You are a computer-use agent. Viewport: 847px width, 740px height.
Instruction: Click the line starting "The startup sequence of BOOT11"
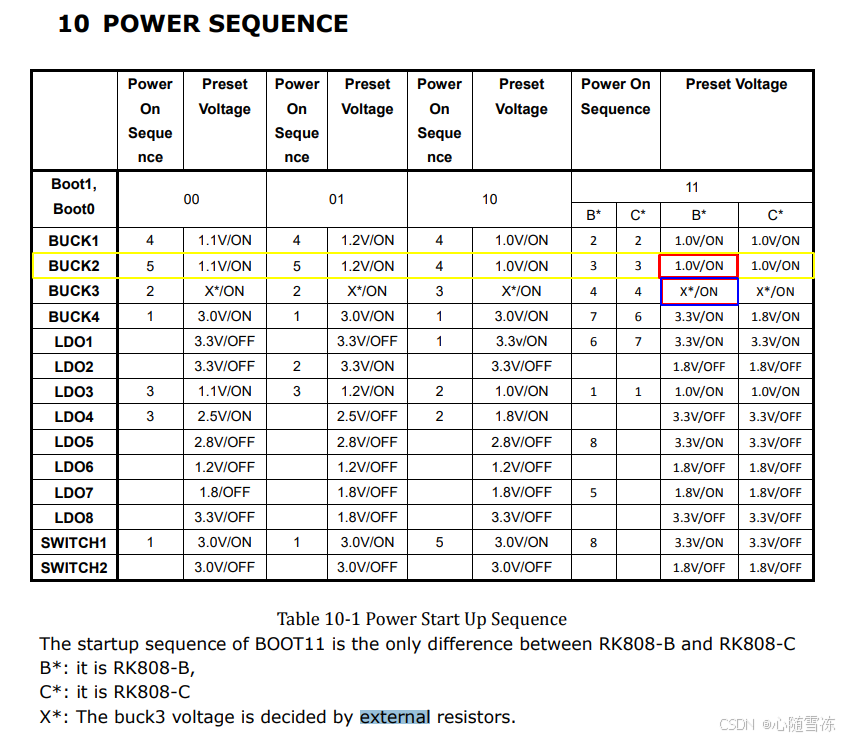417,644
